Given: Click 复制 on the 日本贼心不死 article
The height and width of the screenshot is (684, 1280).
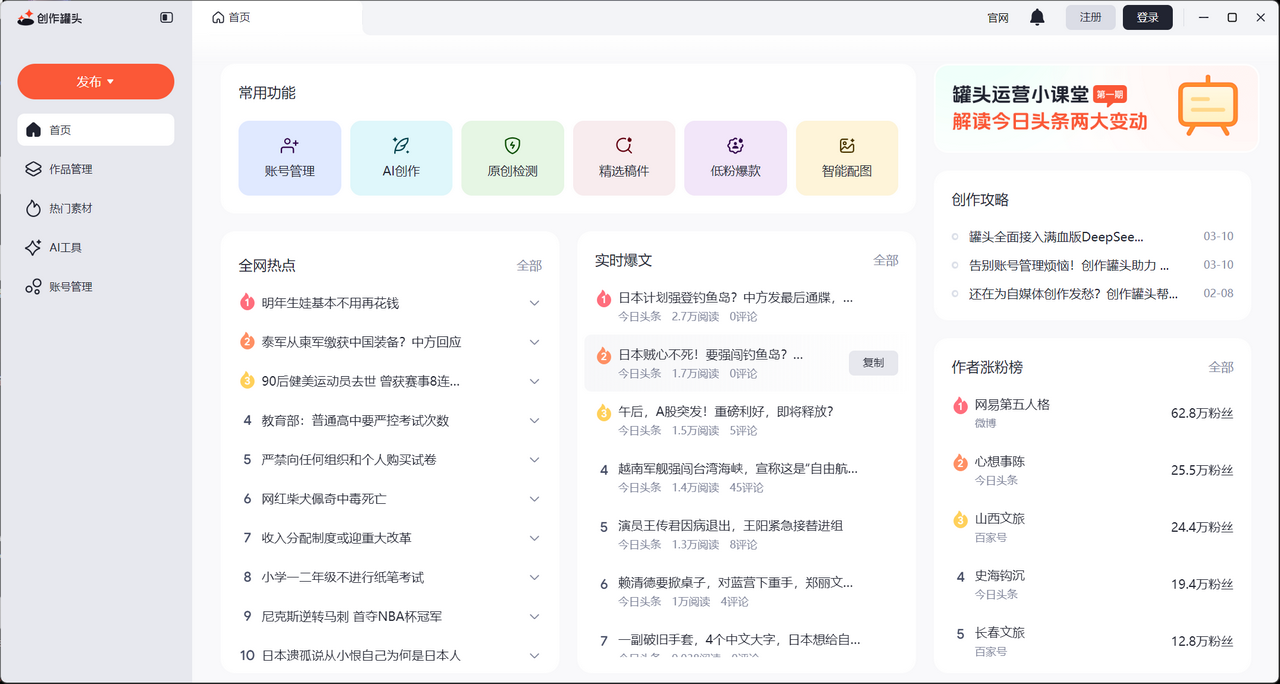Looking at the screenshot, I should pos(872,363).
